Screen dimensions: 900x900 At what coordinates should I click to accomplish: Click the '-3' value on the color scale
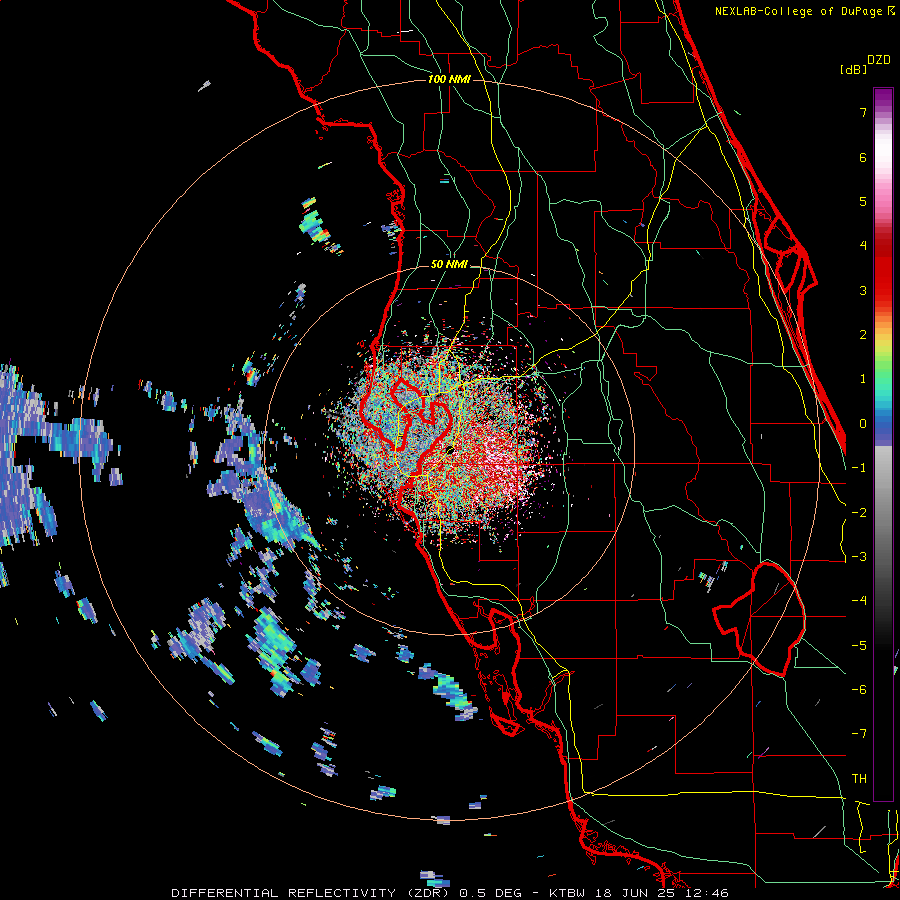859,557
